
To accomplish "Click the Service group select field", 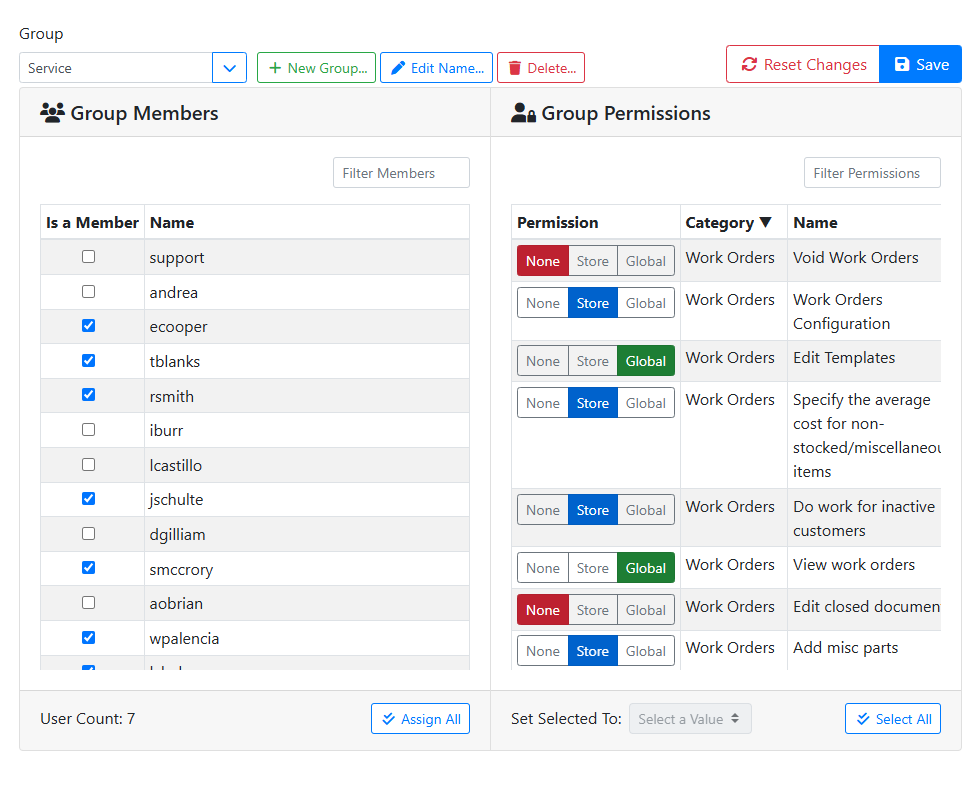I will point(115,68).
